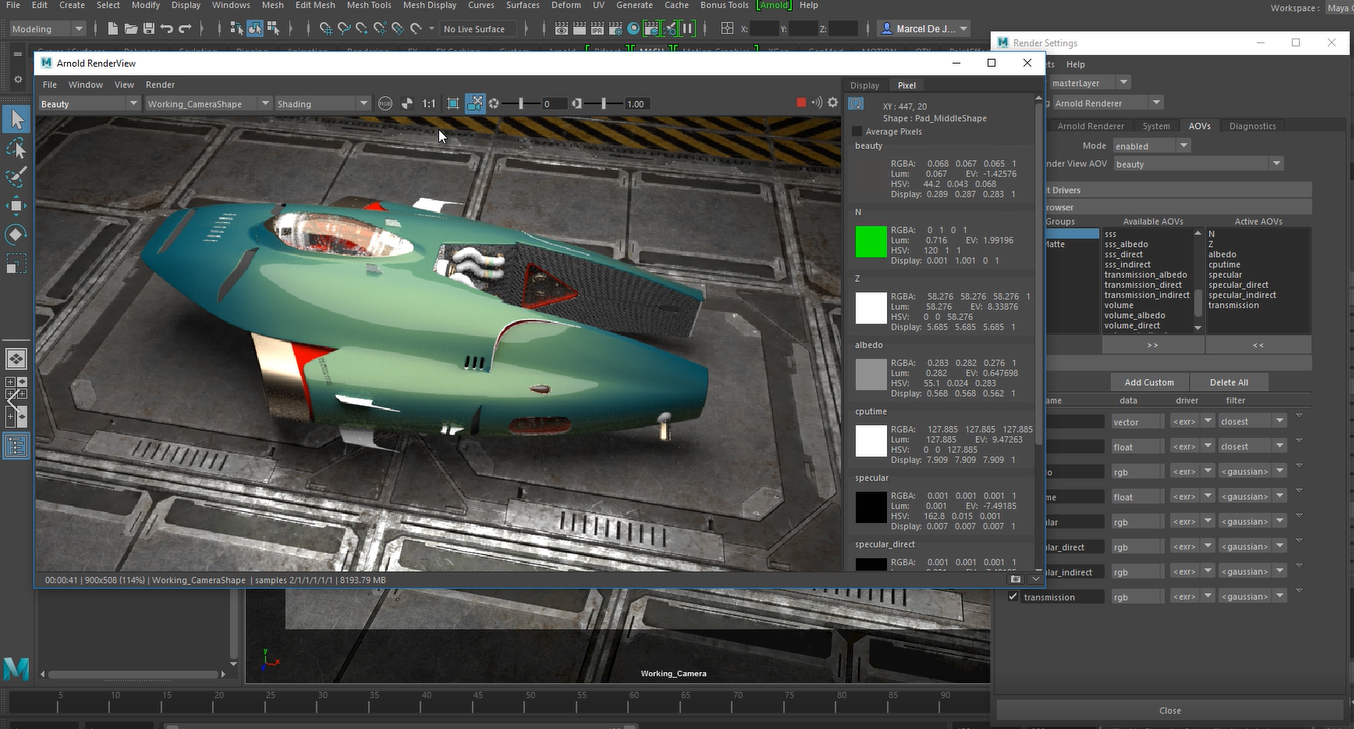Enable the Average Pixels checkbox
The height and width of the screenshot is (729, 1354).
point(857,132)
